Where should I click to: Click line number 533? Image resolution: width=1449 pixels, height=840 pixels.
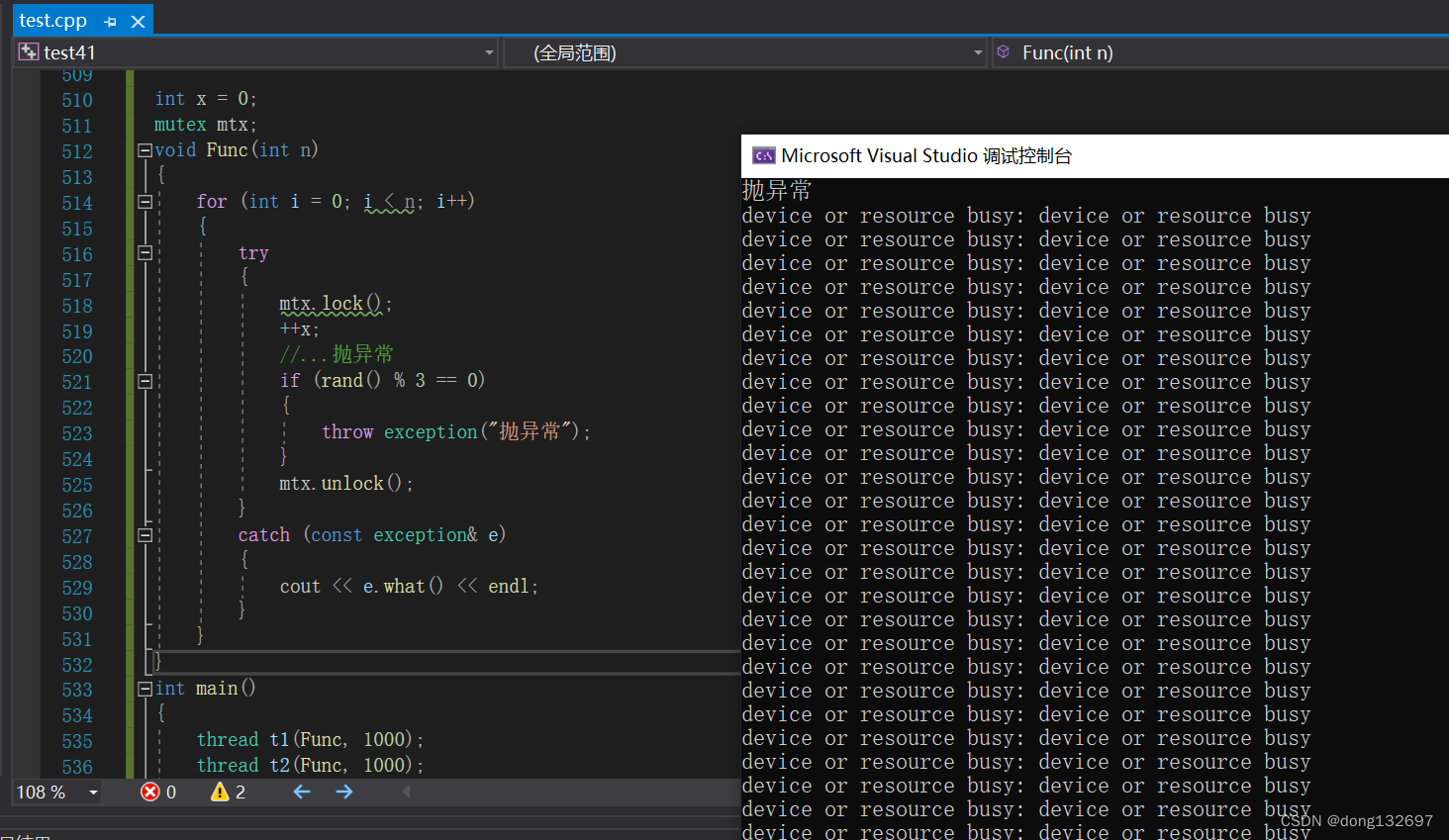pyautogui.click(x=77, y=690)
